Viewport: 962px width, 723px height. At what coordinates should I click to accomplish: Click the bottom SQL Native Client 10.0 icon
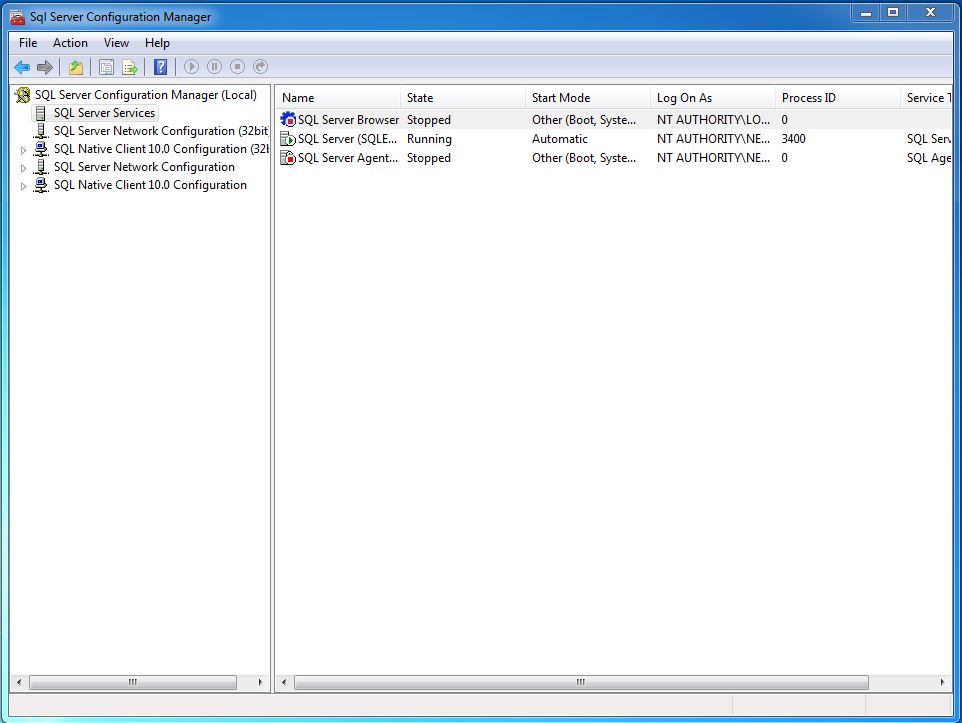(x=40, y=185)
